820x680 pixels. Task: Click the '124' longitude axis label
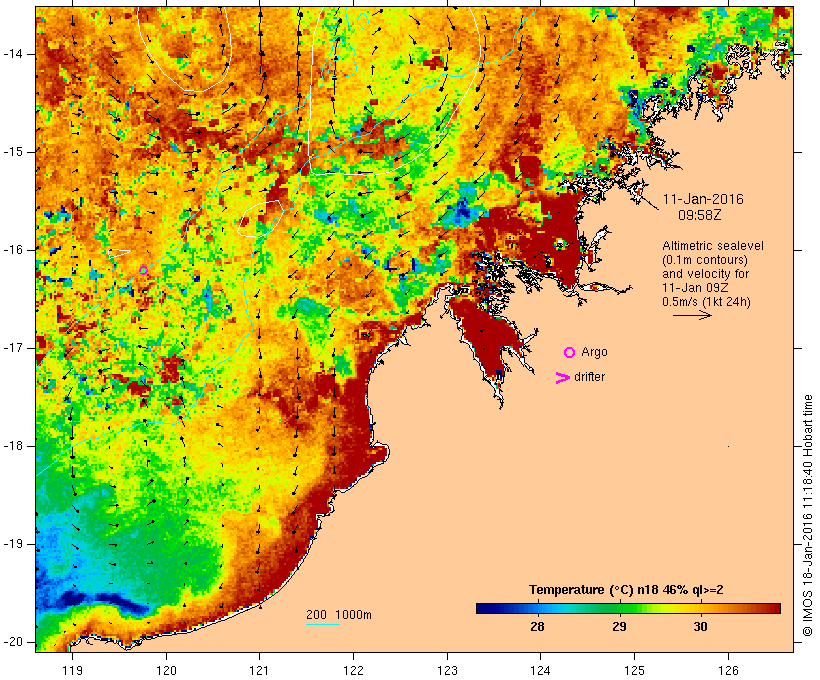click(x=540, y=670)
